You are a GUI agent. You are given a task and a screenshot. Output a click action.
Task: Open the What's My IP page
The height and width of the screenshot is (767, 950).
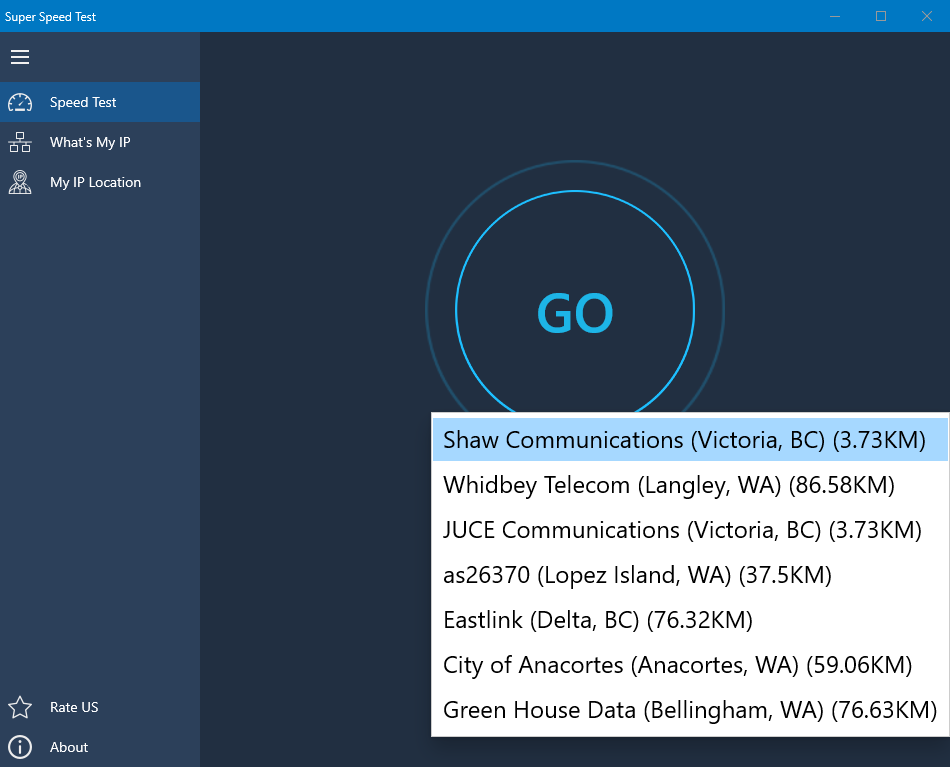click(x=90, y=142)
